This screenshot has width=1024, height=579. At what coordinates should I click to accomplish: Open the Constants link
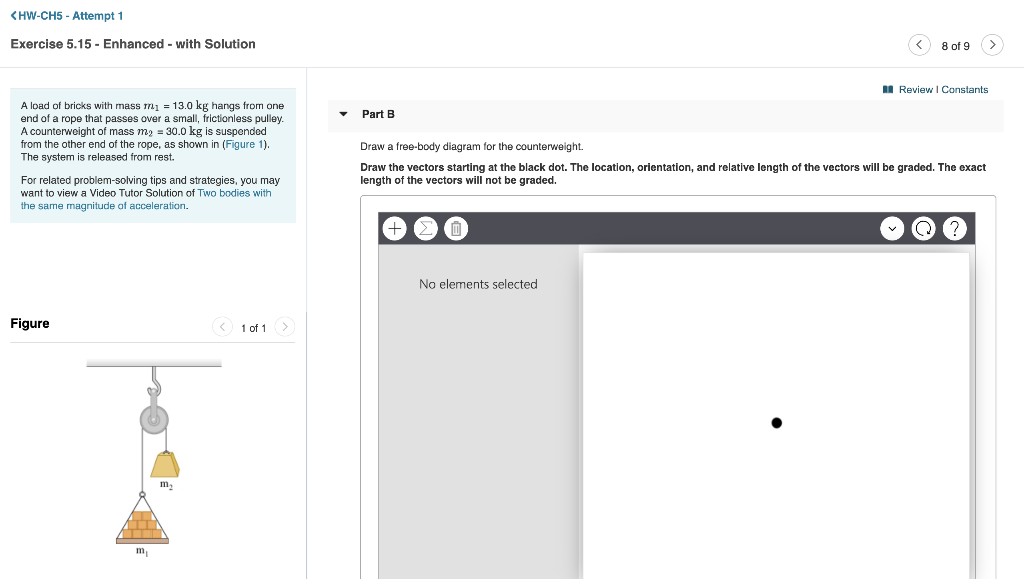pyautogui.click(x=965, y=89)
